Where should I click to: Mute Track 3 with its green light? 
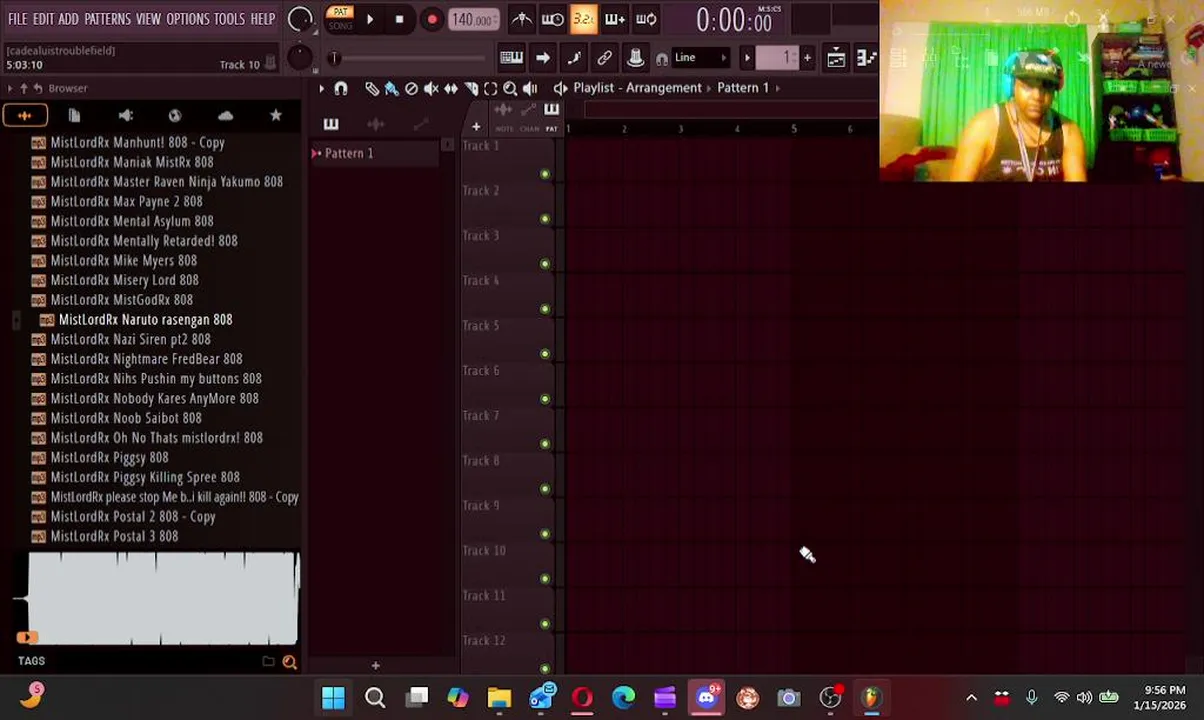coord(545,264)
